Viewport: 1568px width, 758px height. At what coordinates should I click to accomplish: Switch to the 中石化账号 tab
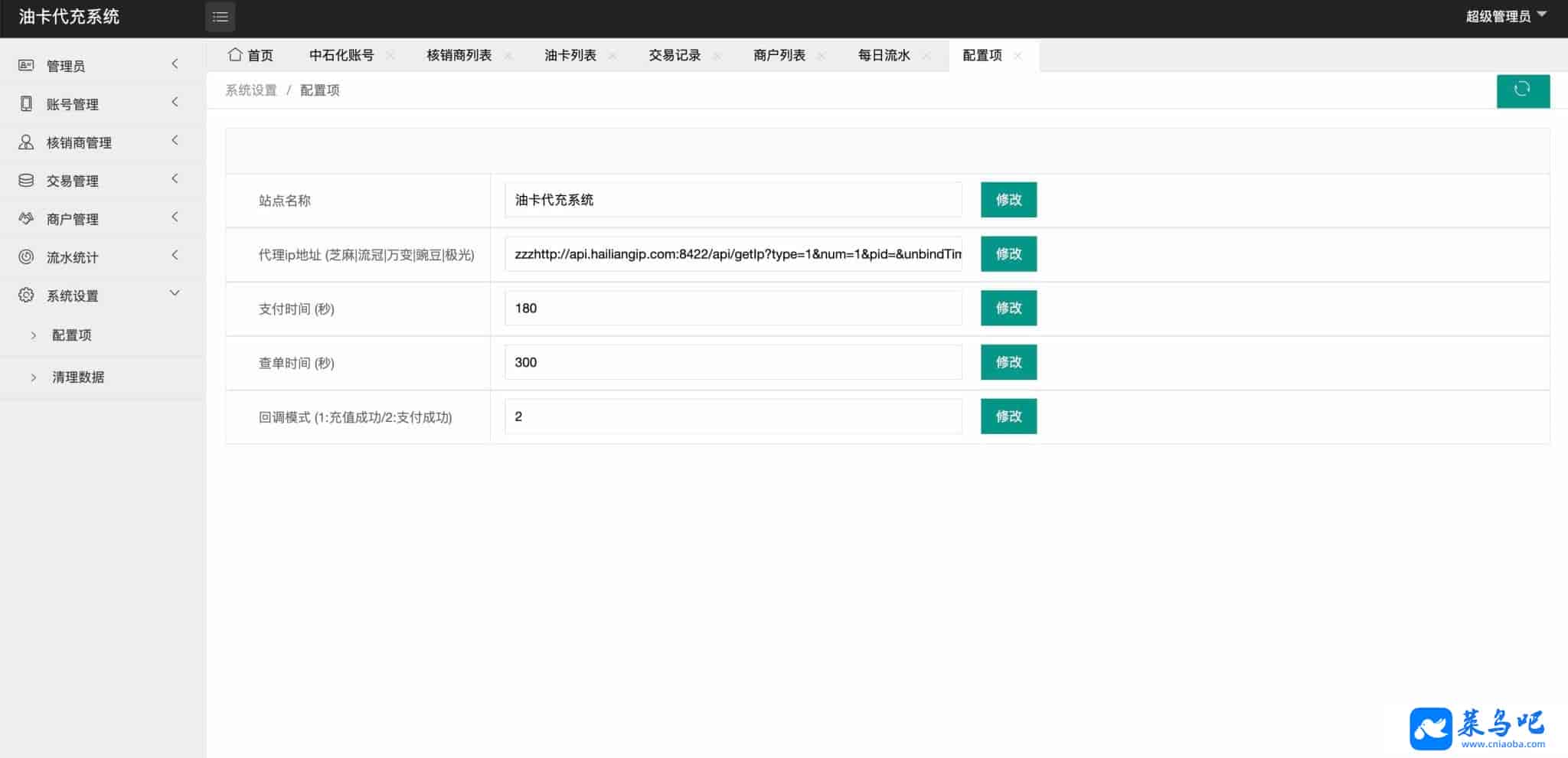(x=341, y=55)
